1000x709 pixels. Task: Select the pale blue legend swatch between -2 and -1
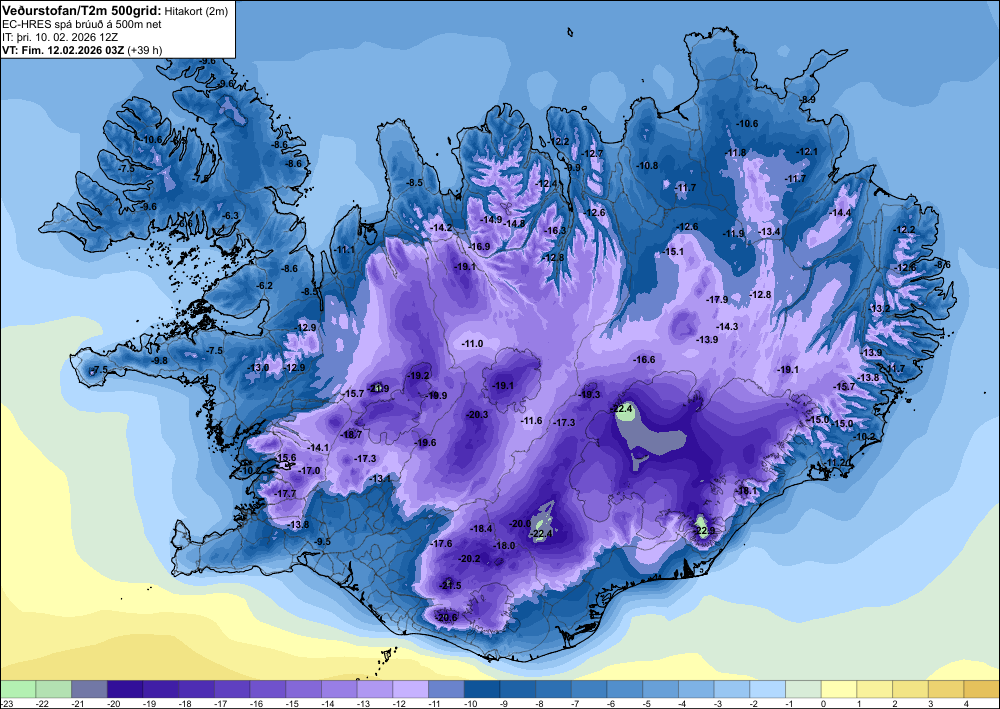coord(768,689)
